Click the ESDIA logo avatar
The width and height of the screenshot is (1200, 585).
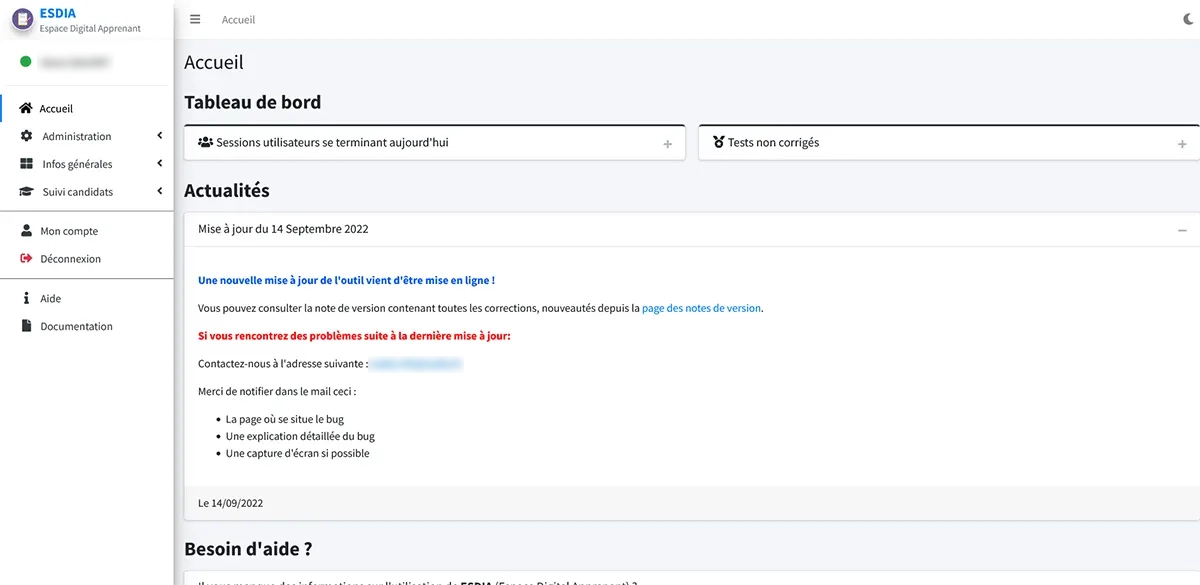(22, 19)
